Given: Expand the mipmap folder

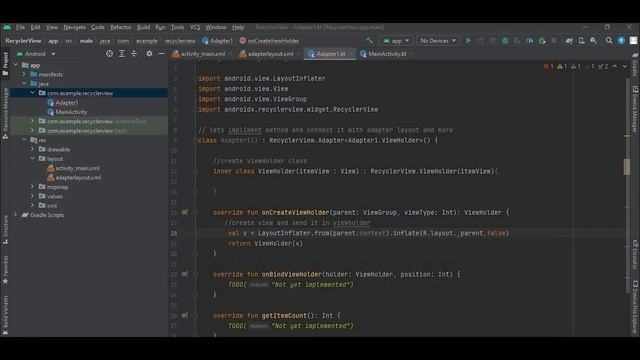Looking at the screenshot, I should (32, 187).
